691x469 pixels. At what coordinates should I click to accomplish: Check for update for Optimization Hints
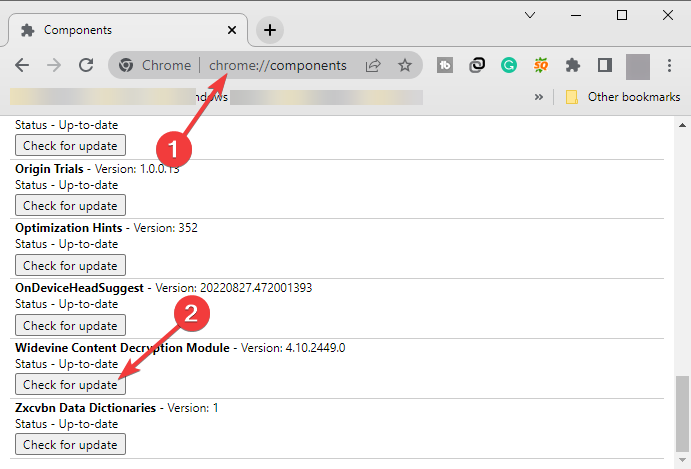[71, 265]
